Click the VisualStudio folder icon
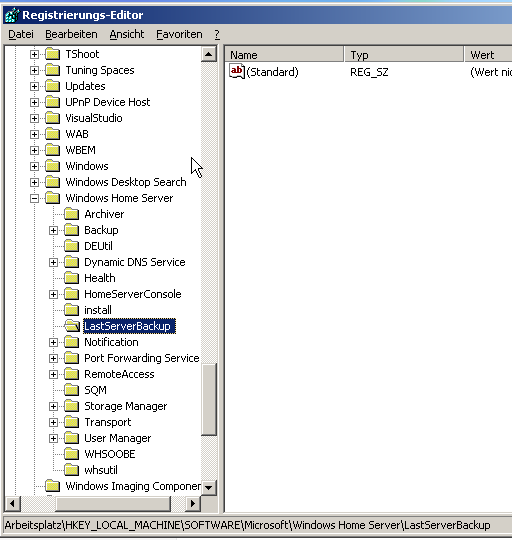This screenshot has height=540, width=512. point(53,118)
